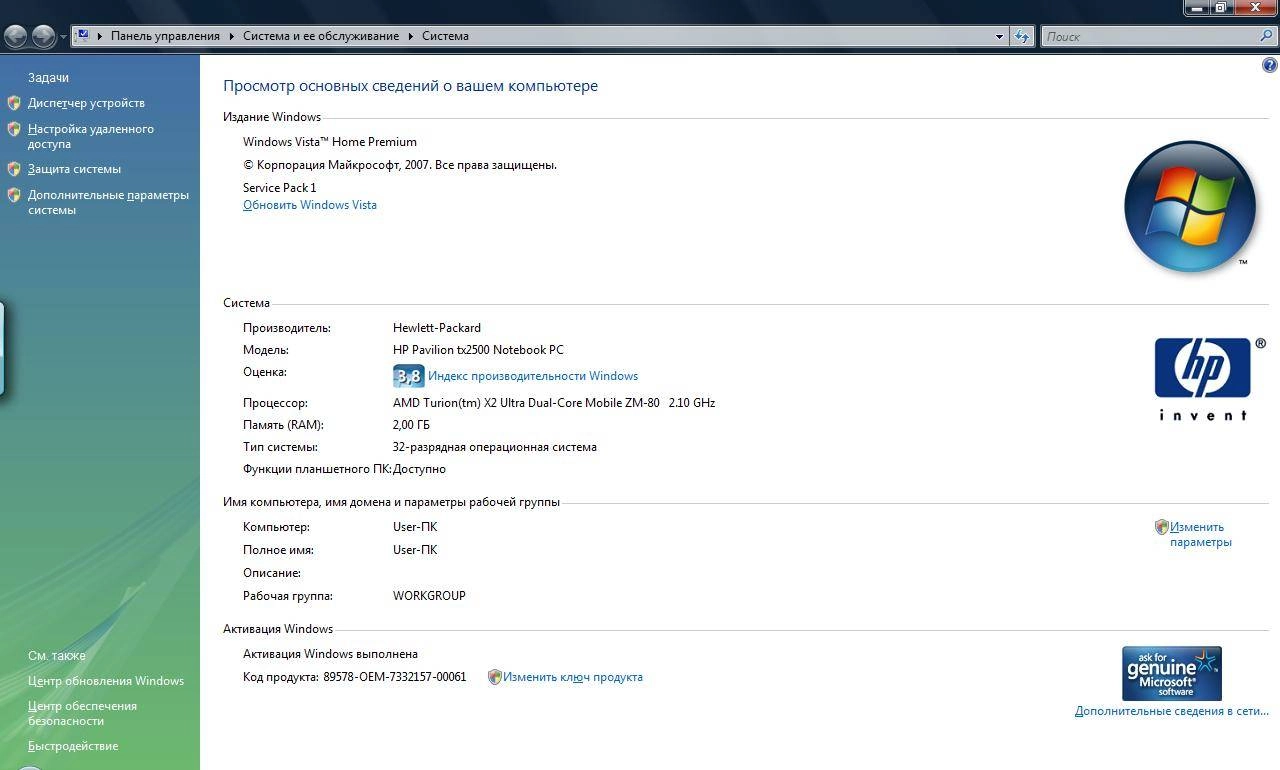Click Изменить ключ продукта link

coord(573,677)
